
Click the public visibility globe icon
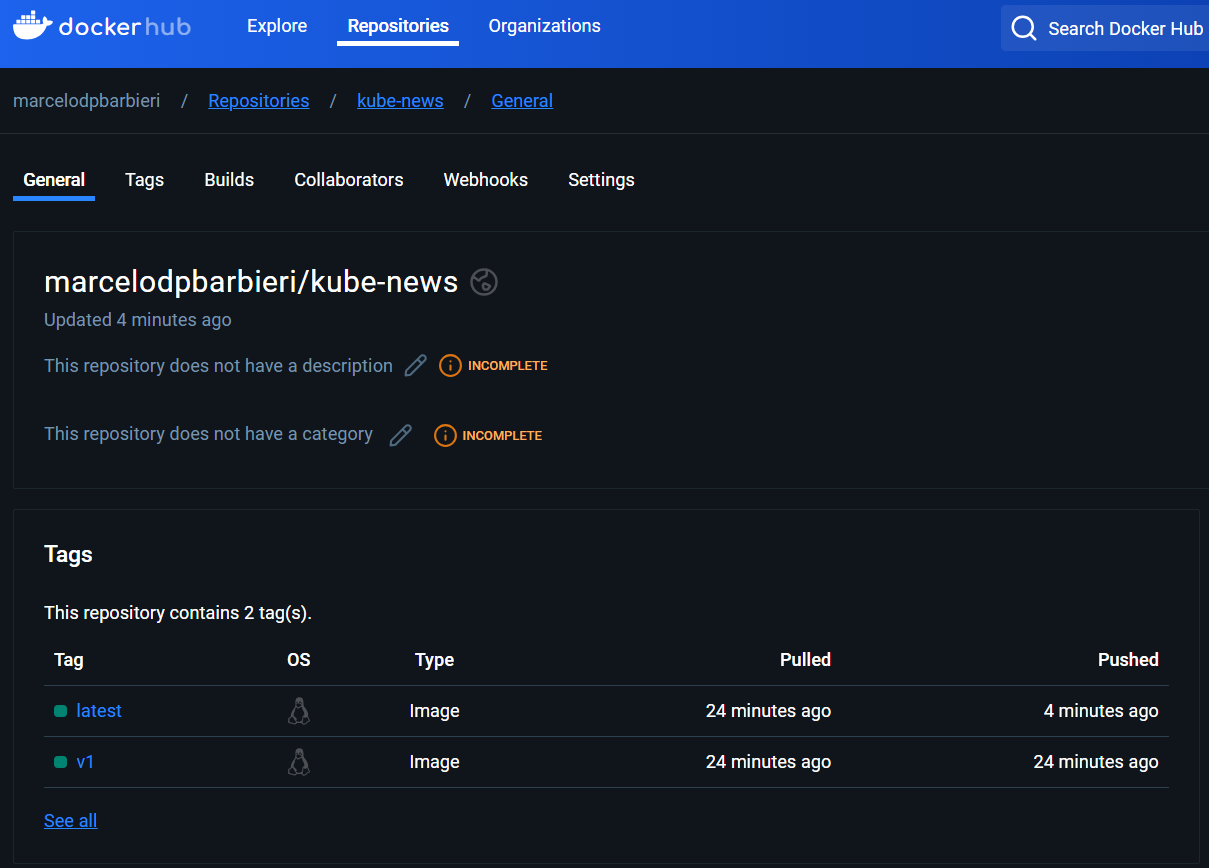point(484,283)
